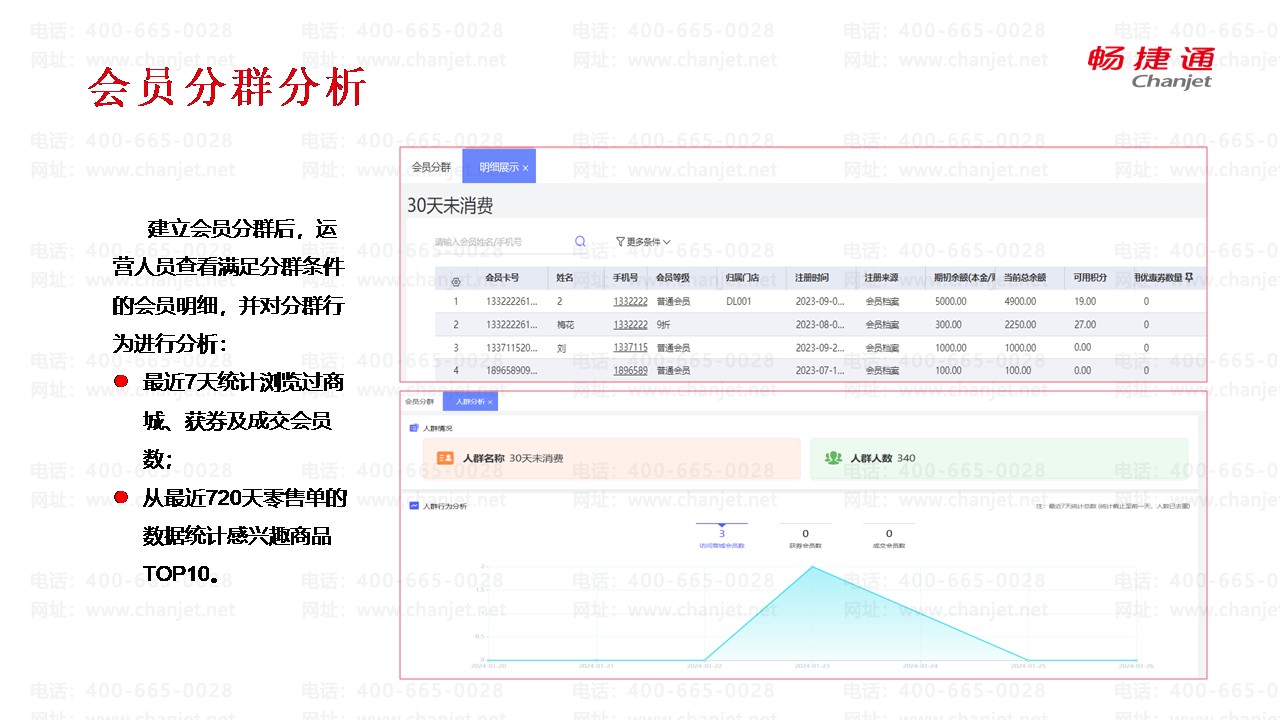Click the Chanjet 畅捷通 logo
This screenshot has height=720, width=1280.
[1151, 67]
